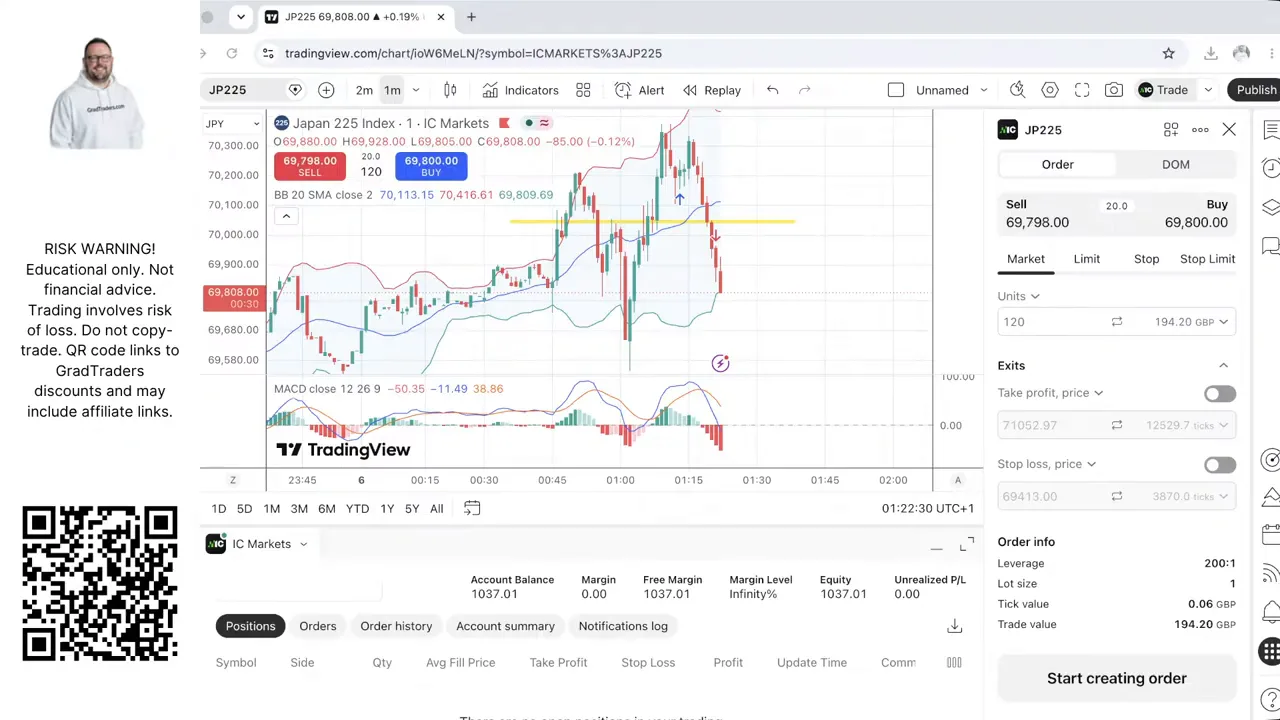This screenshot has height=720, width=1280.
Task: Open order panel settings grid icon
Action: point(1171,130)
